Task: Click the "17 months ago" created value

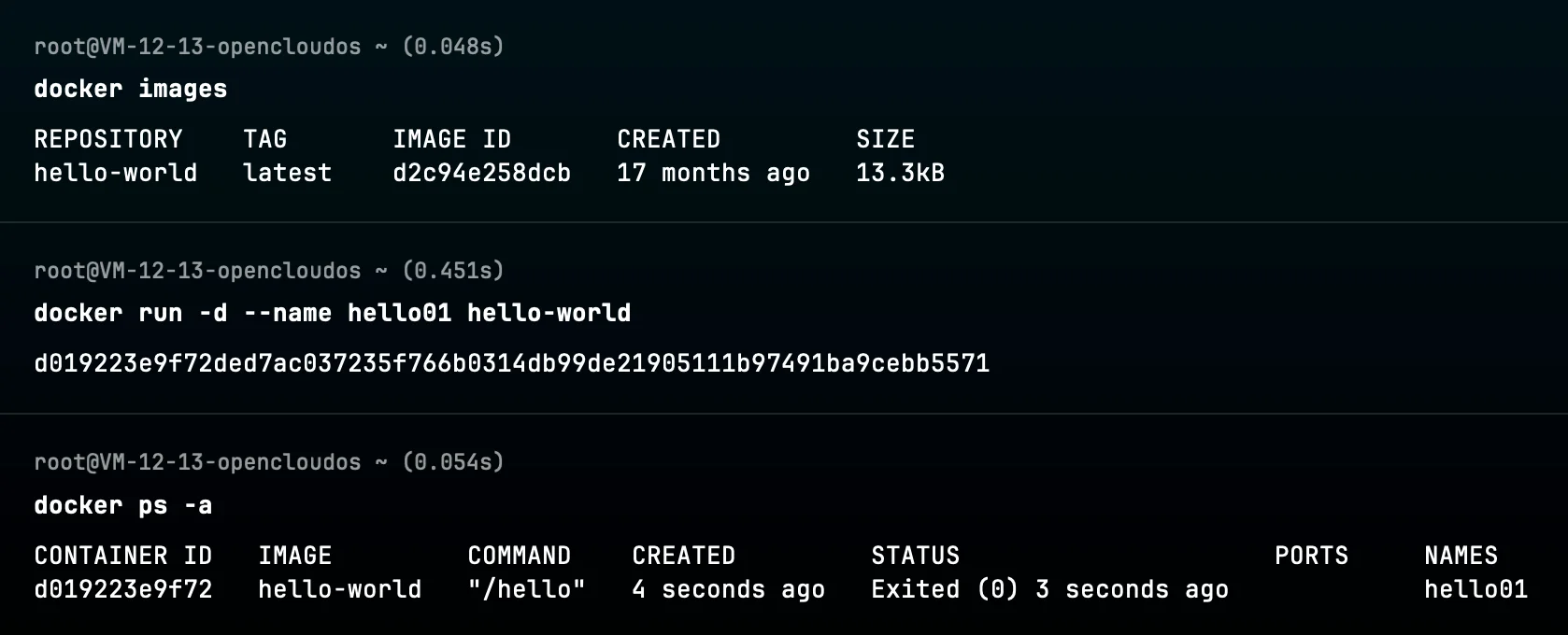Action: click(x=713, y=173)
